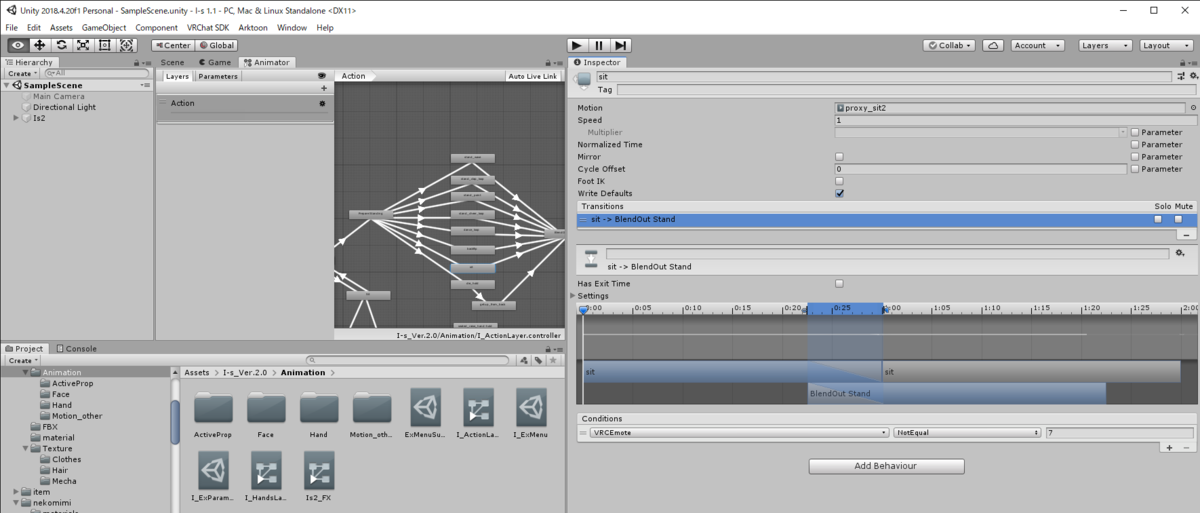Toggle pivot Center button

pyautogui.click(x=173, y=45)
